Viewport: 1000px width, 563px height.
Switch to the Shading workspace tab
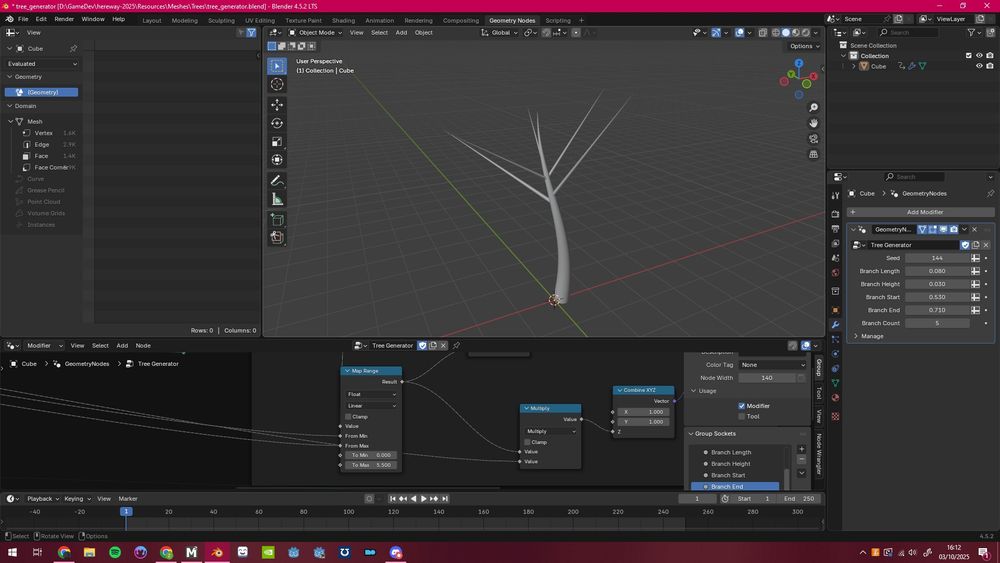coord(343,20)
